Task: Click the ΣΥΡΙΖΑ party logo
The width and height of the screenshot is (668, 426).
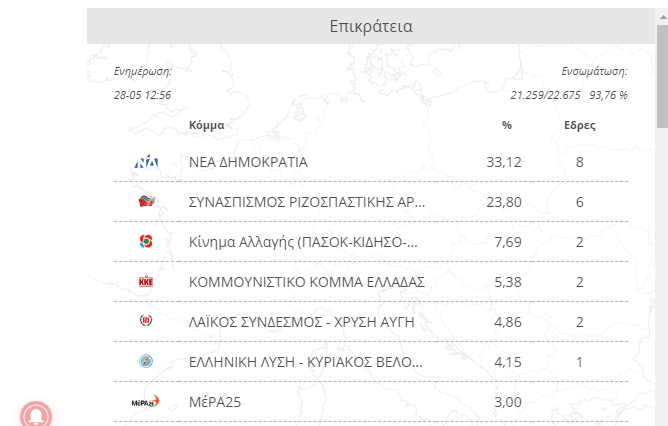Action: coord(146,202)
